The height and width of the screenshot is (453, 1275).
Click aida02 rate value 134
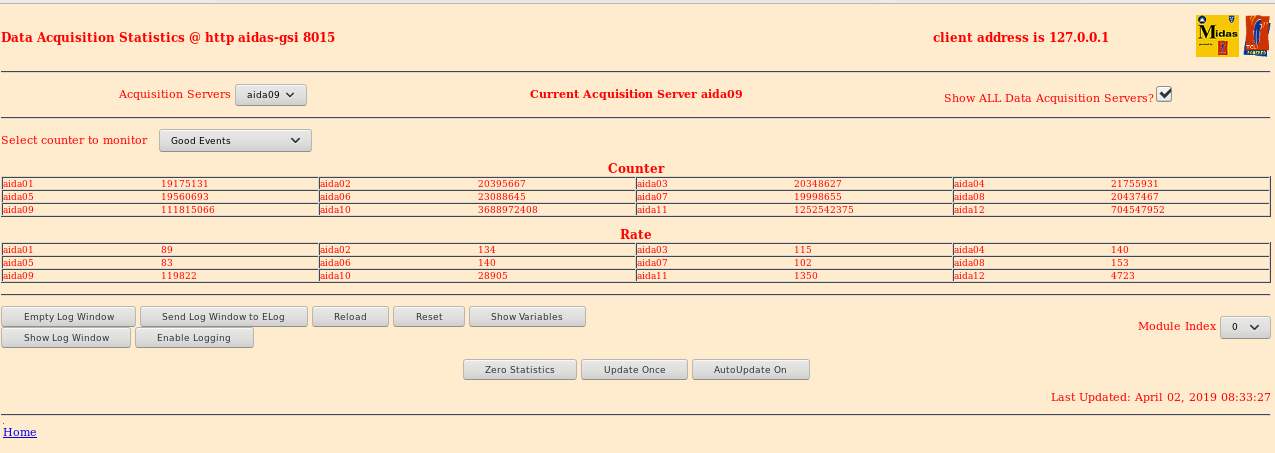tap(487, 250)
